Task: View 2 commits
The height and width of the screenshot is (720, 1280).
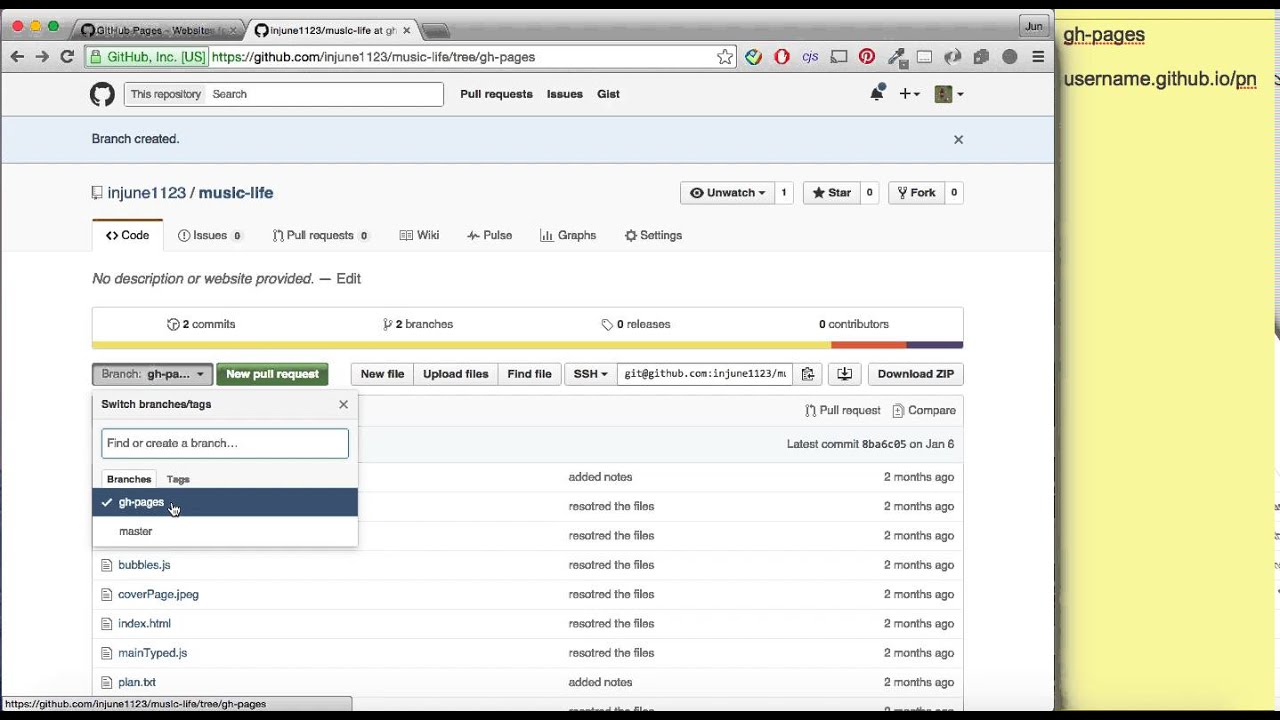Action: pyautogui.click(x=201, y=324)
